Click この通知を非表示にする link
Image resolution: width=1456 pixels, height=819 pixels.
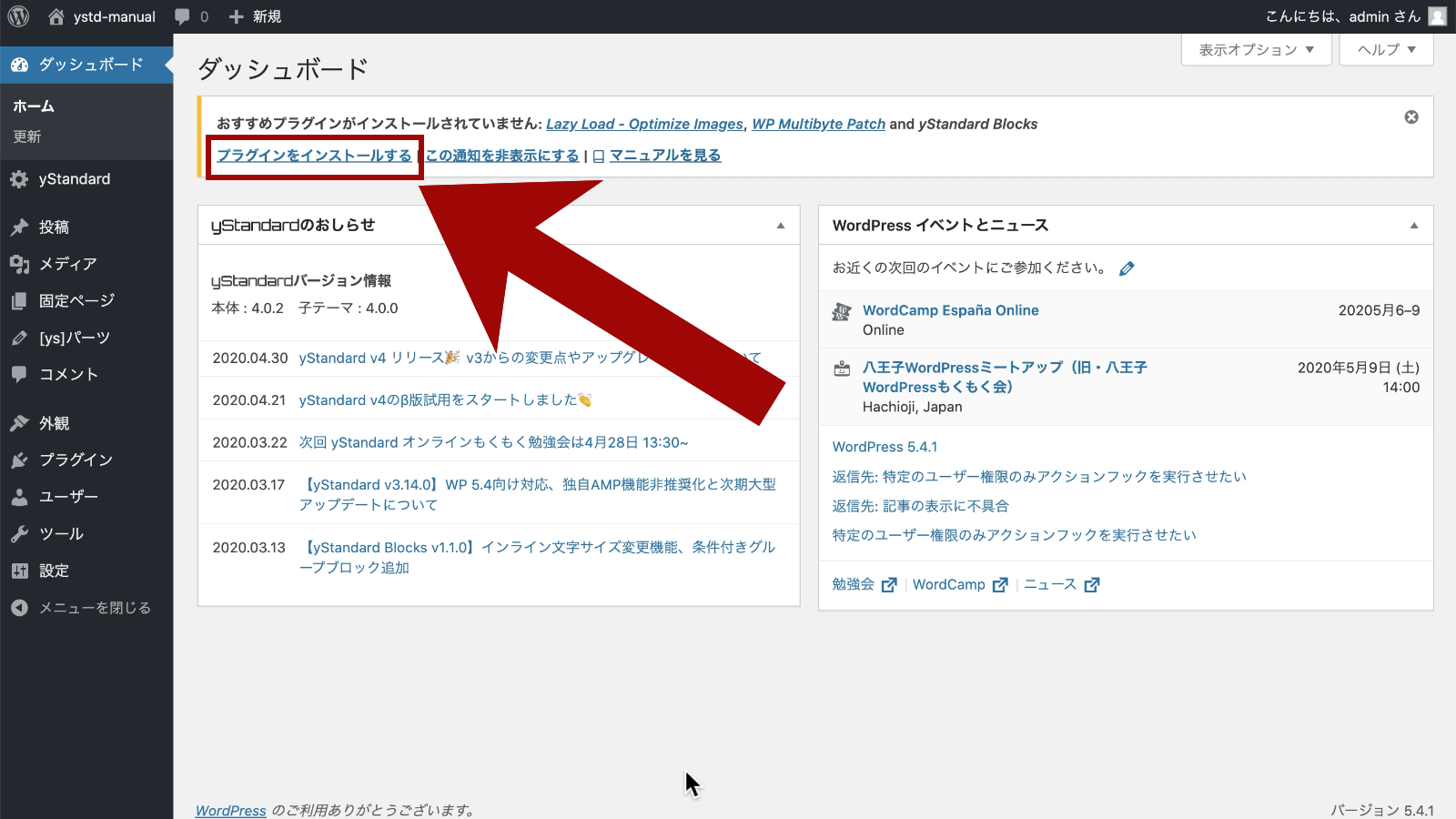pos(502,156)
